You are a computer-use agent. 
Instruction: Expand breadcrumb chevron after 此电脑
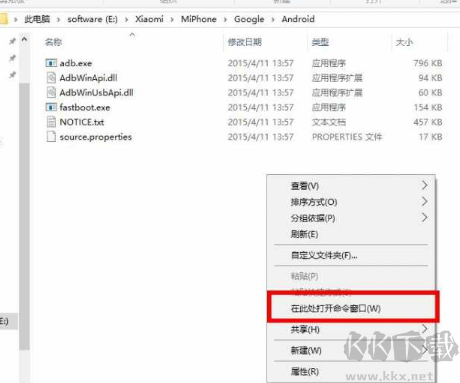(x=58, y=20)
